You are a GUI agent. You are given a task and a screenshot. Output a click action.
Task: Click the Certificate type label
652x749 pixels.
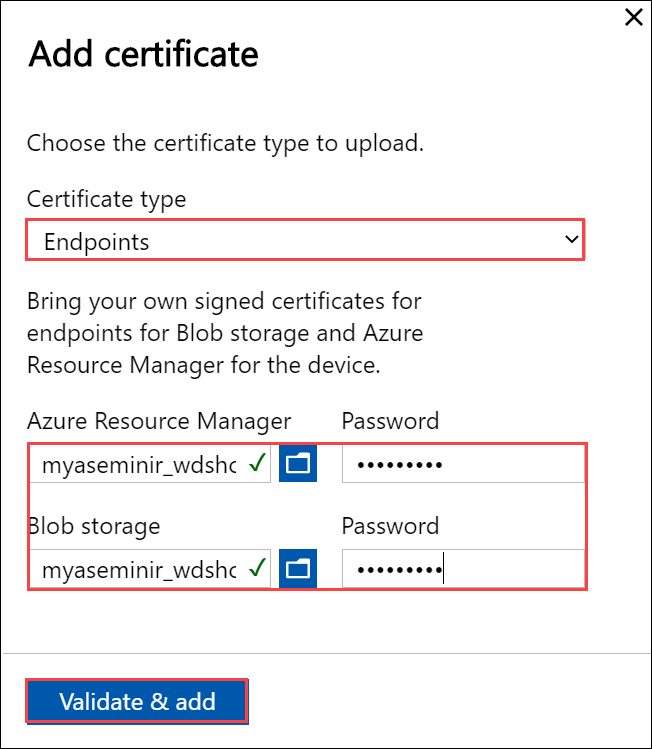coord(106,199)
